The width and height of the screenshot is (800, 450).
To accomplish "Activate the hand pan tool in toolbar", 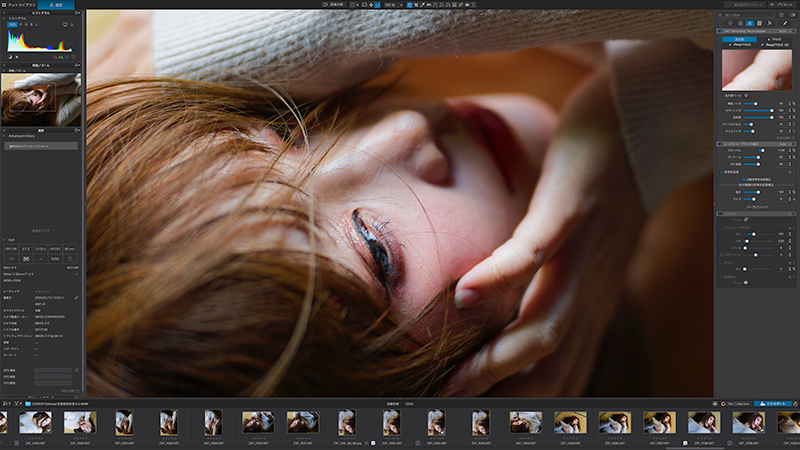I will tap(371, 5).
